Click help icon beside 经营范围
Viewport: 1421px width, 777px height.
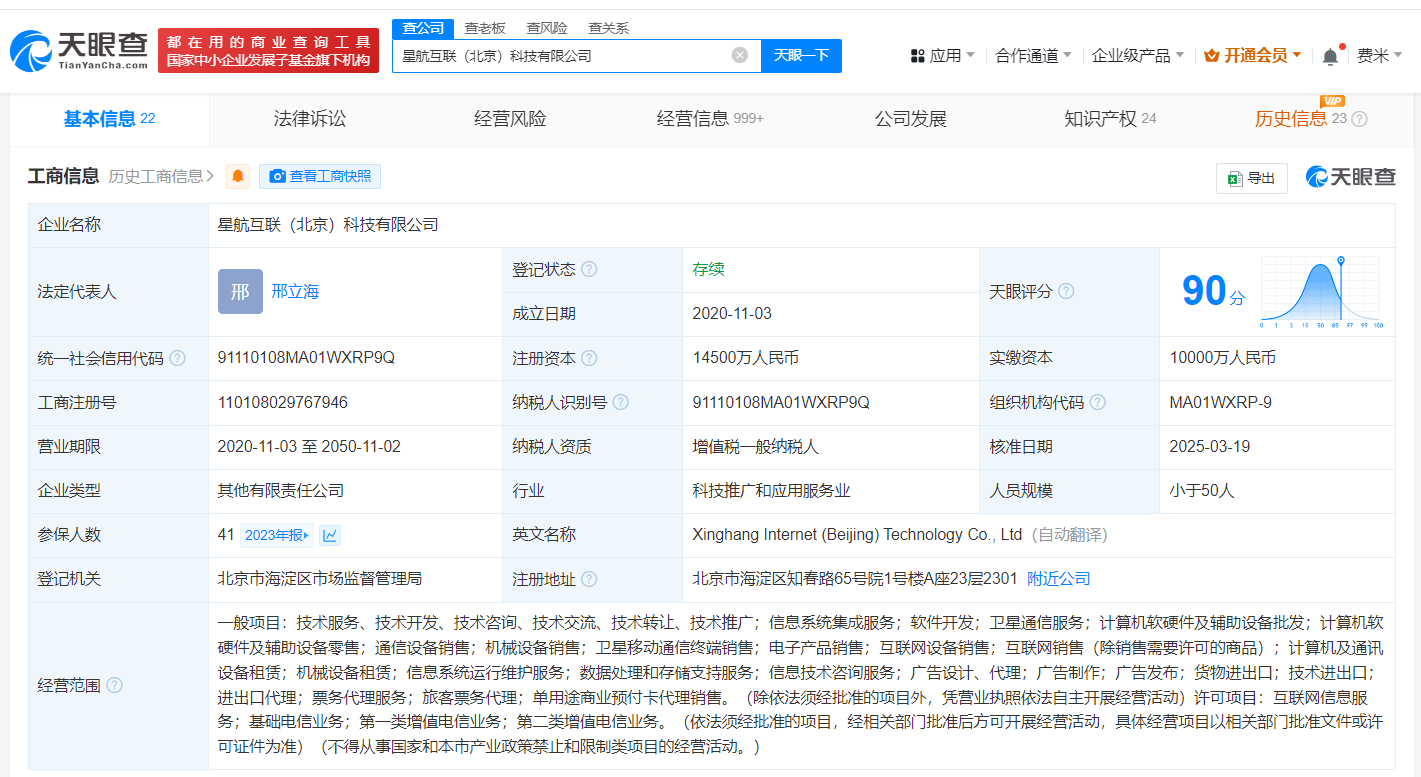point(114,685)
